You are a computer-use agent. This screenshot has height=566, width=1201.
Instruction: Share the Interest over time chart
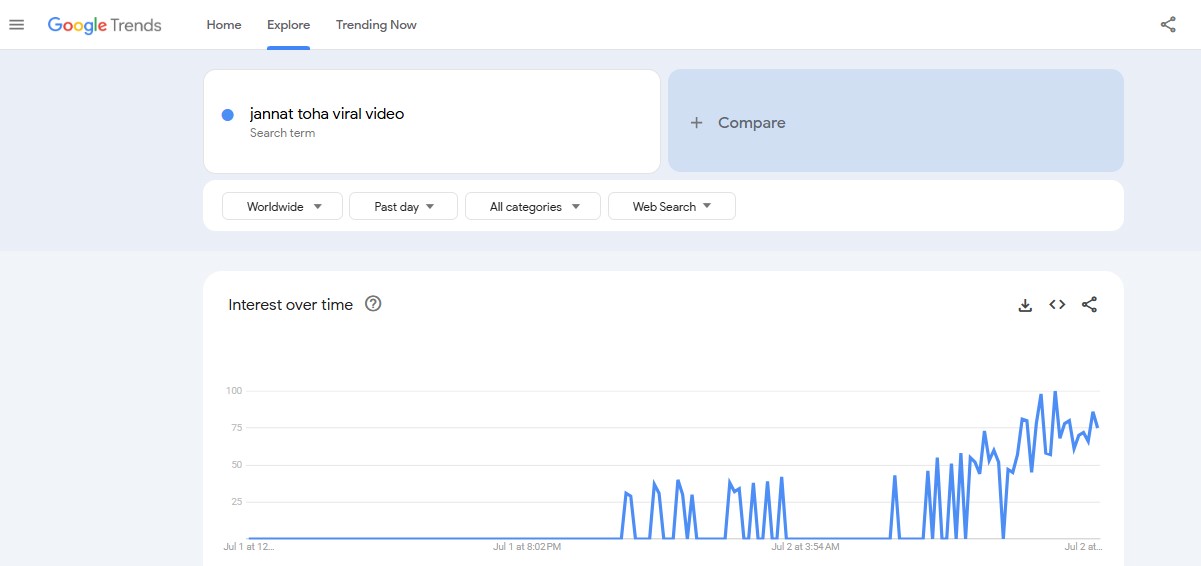(x=1090, y=305)
